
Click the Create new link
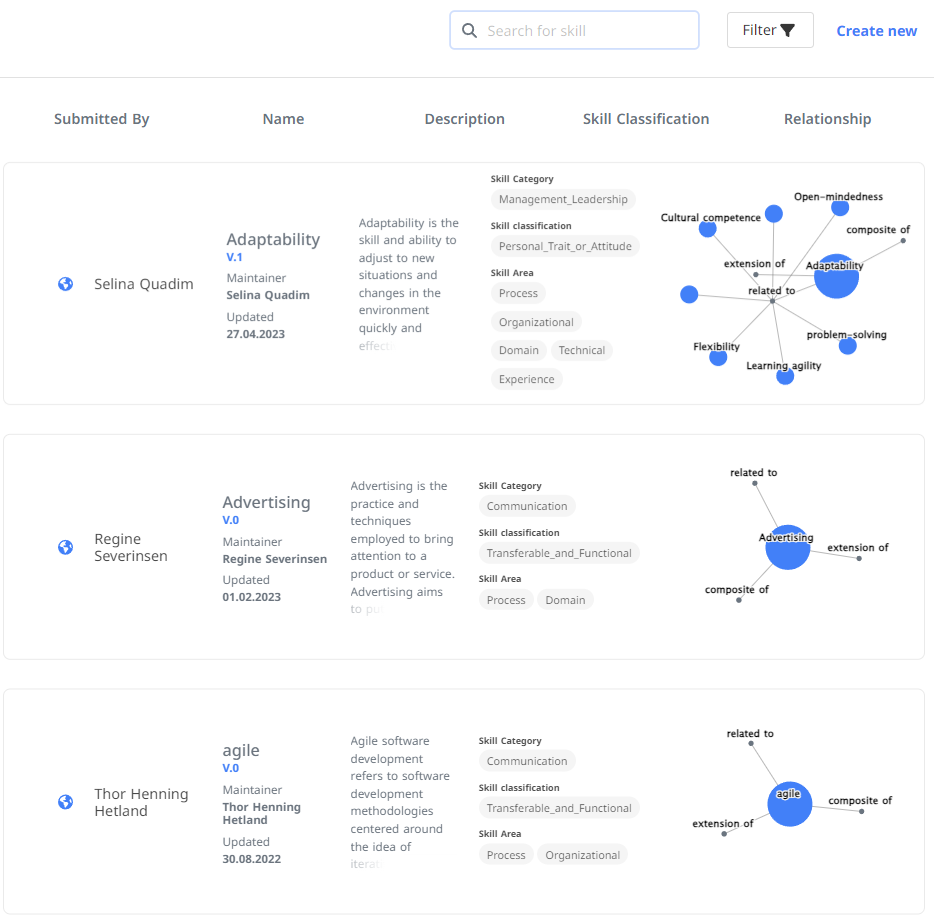(x=876, y=31)
